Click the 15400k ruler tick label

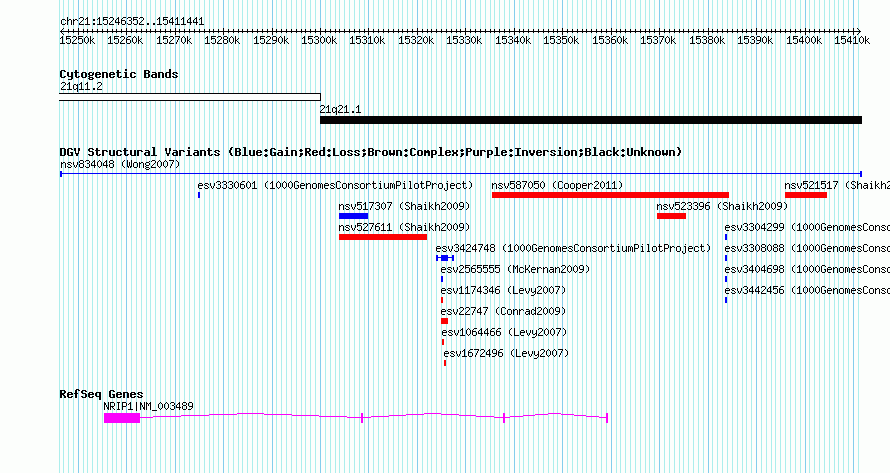[804, 40]
